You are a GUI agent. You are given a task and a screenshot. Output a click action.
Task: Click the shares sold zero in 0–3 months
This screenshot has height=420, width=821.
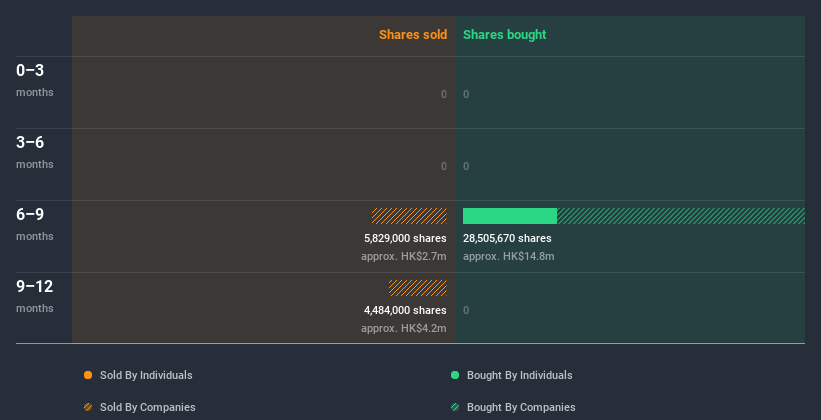[444, 94]
